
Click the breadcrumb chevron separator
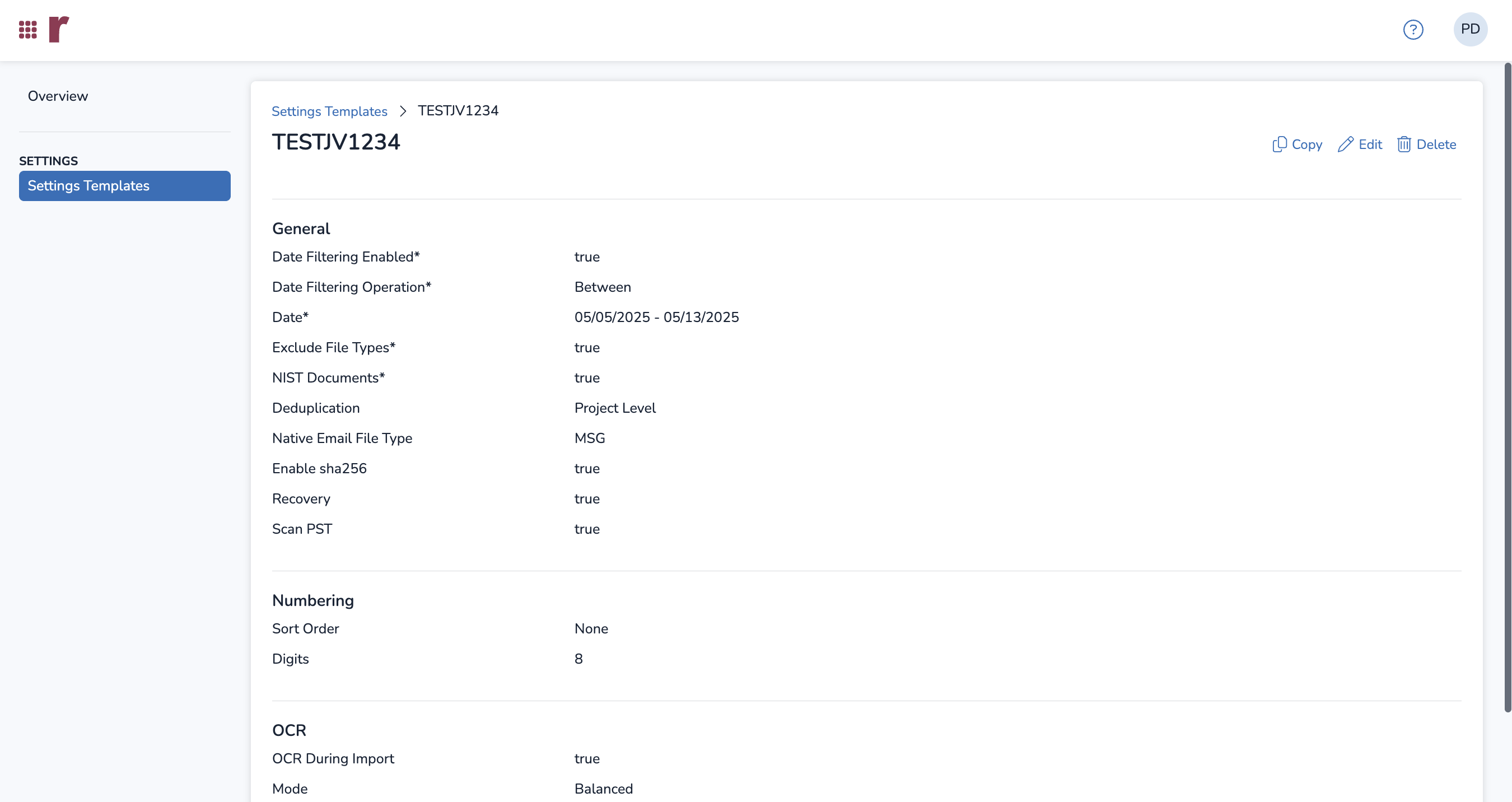point(403,111)
